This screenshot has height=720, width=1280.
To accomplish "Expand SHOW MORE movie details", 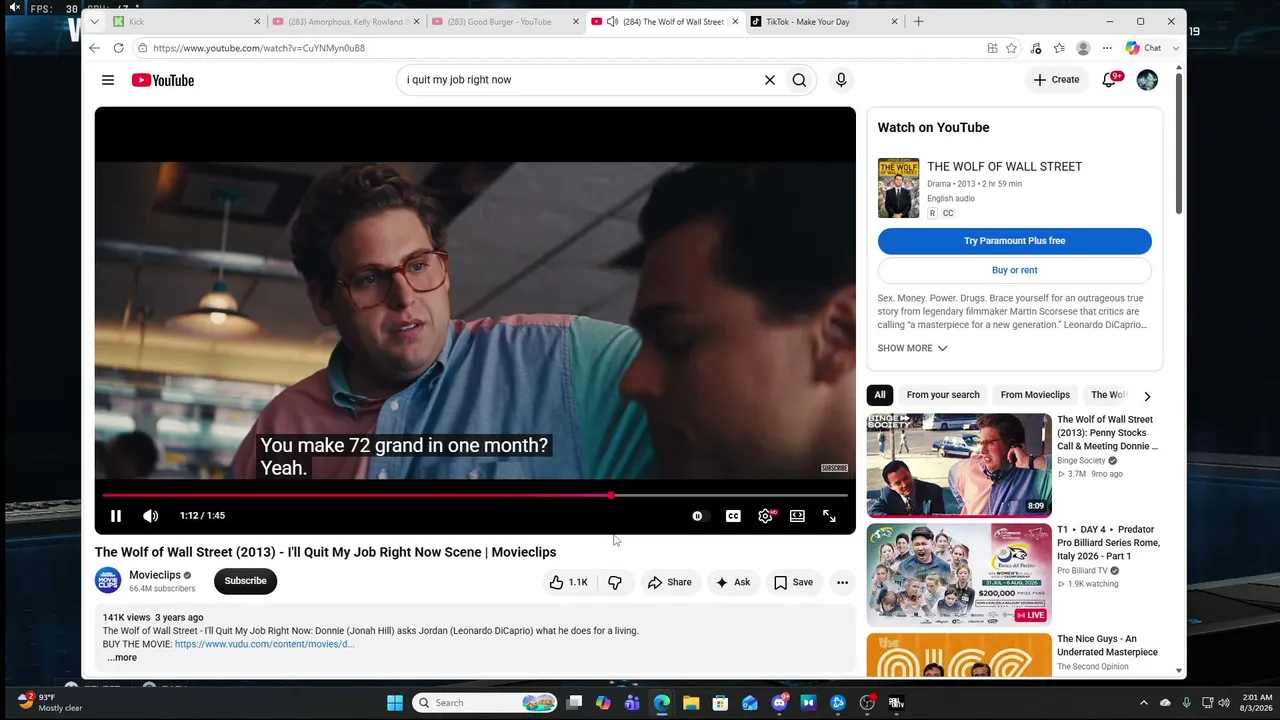I will click(912, 348).
